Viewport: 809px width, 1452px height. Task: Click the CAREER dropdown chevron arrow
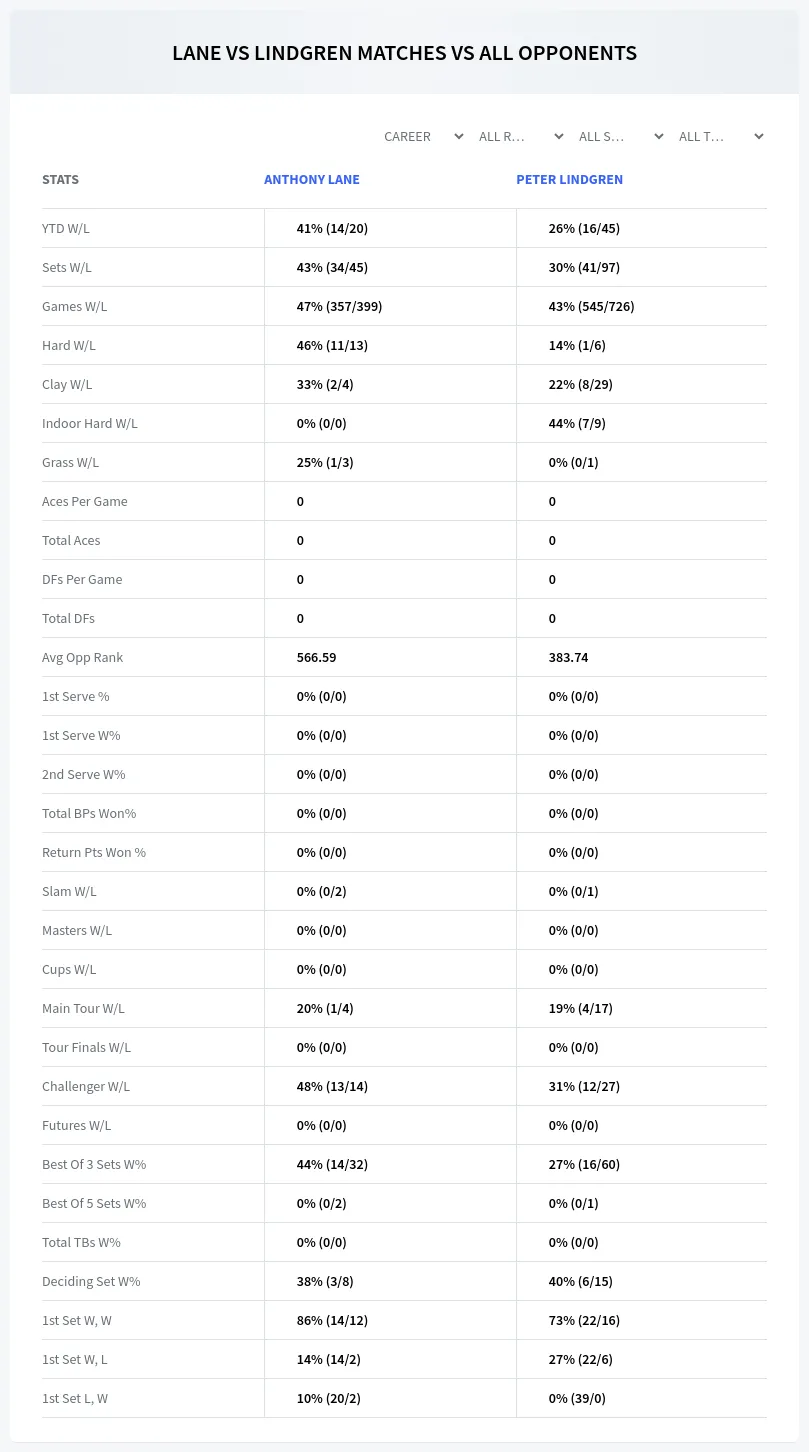tap(459, 137)
